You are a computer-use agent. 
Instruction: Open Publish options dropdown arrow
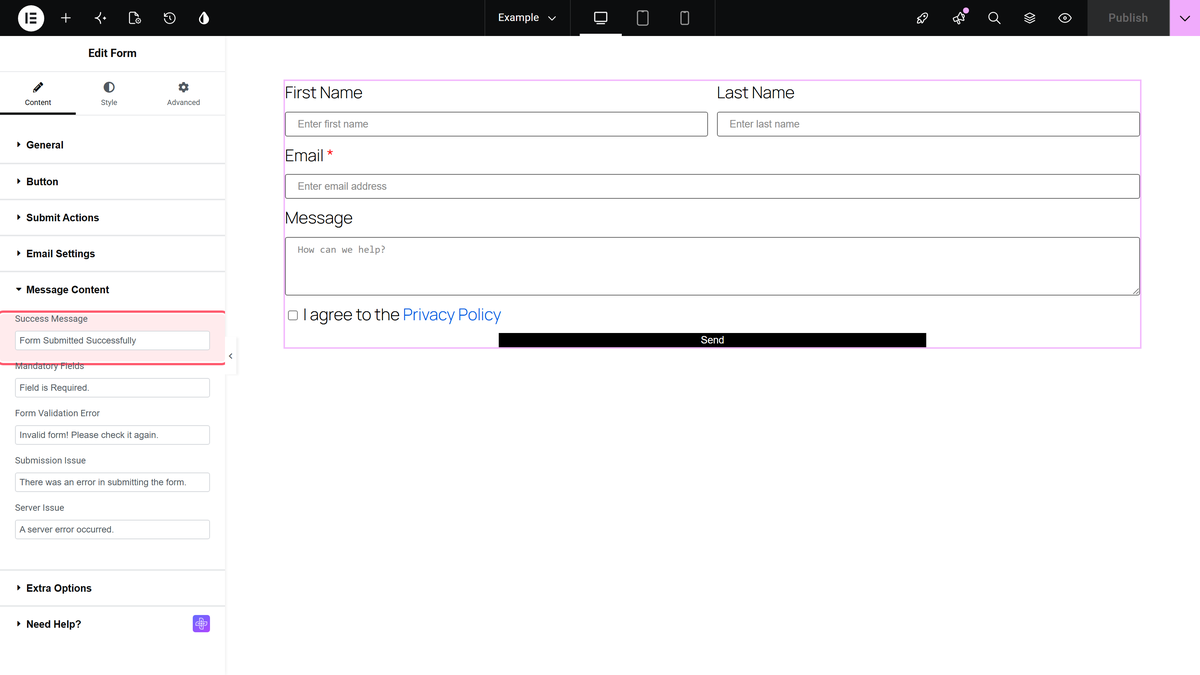pos(1185,18)
